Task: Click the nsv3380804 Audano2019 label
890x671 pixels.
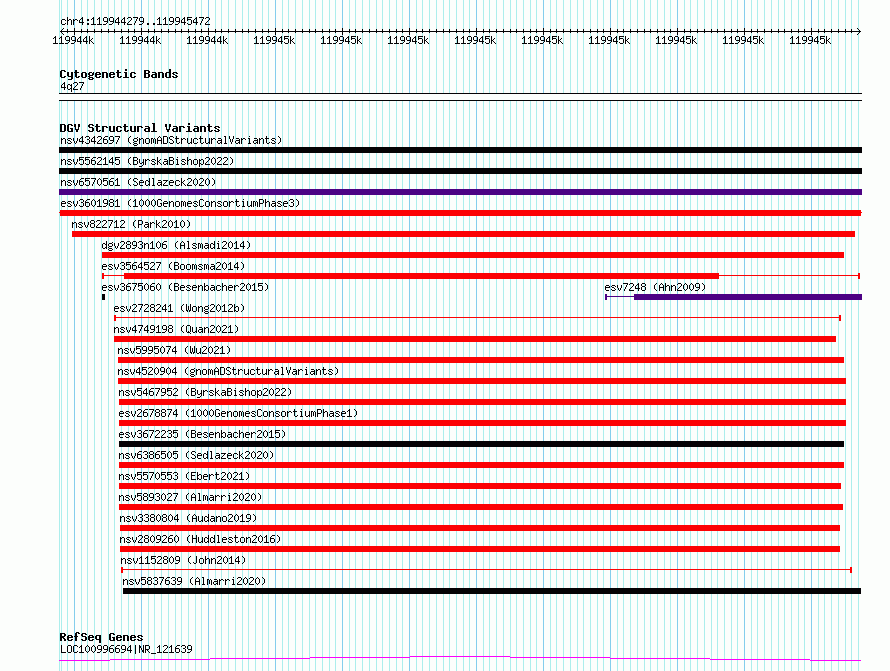Action: coord(188,518)
